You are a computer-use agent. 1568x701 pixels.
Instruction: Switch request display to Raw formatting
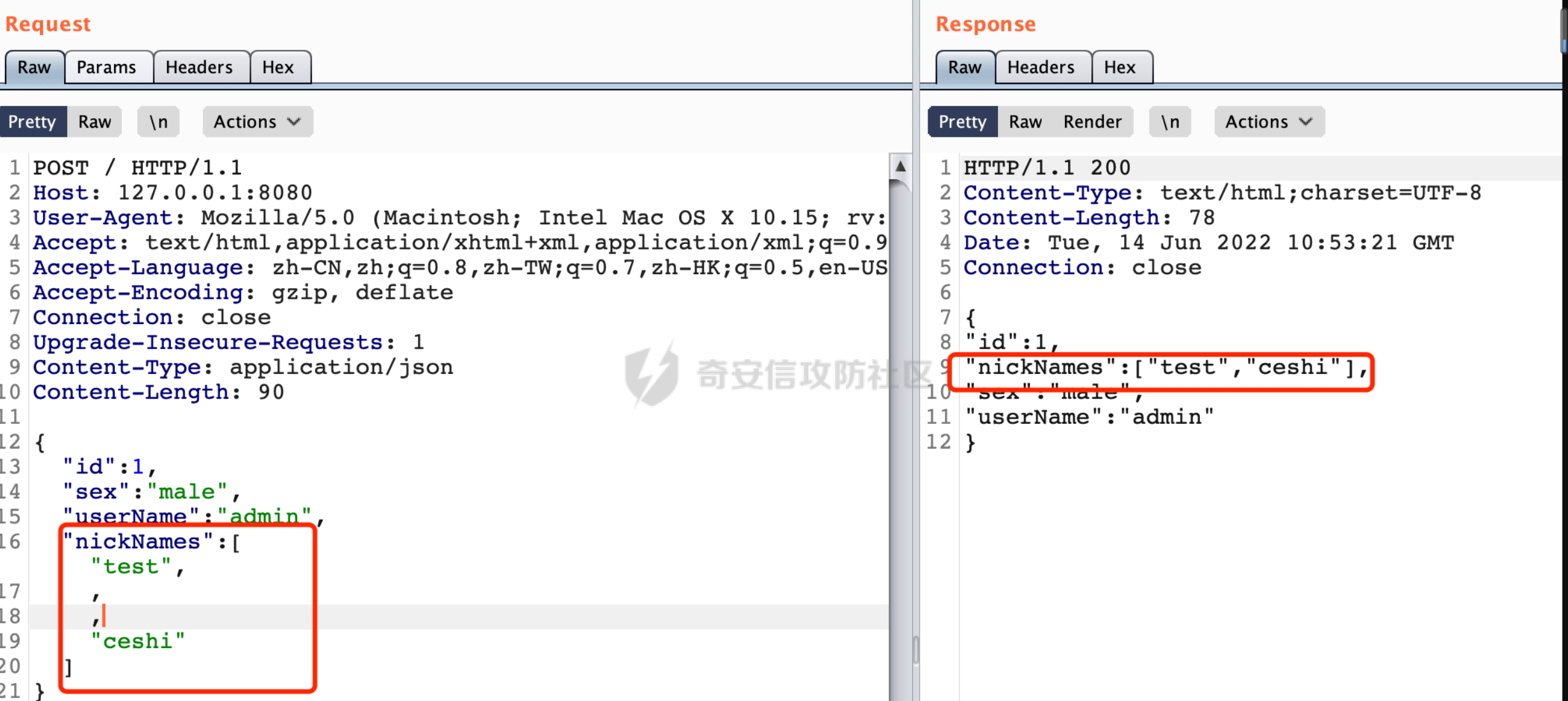click(x=95, y=121)
